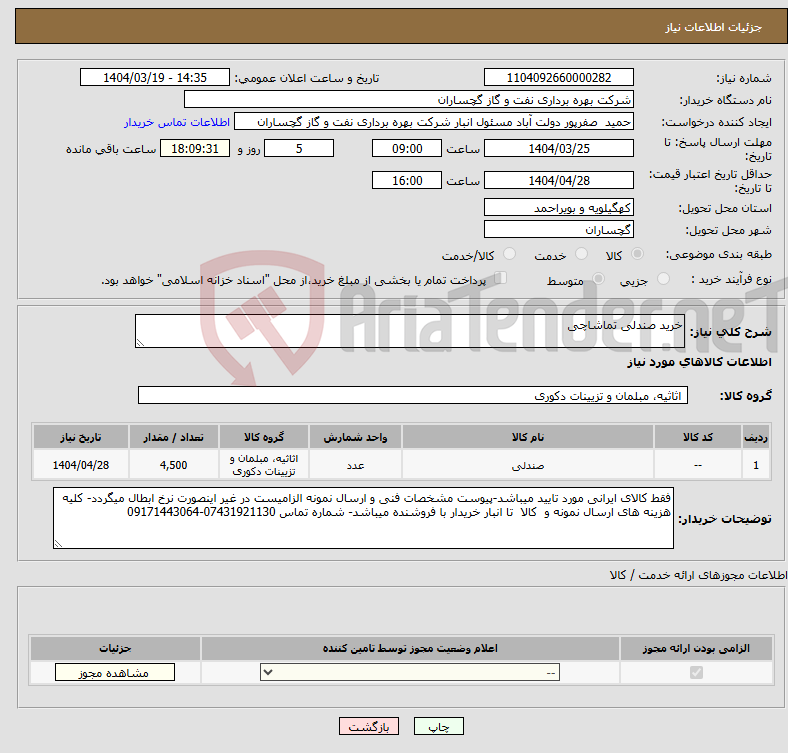Image resolution: width=788 pixels, height=753 pixels.
Task: Click the buyer notes textarea resize handle
Action: (x=58, y=543)
